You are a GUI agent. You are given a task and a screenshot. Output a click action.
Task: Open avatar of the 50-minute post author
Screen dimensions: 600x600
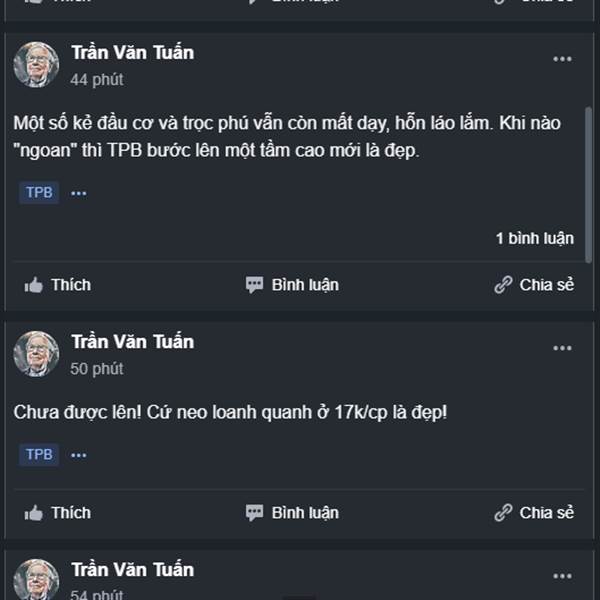pyautogui.click(x=36, y=354)
